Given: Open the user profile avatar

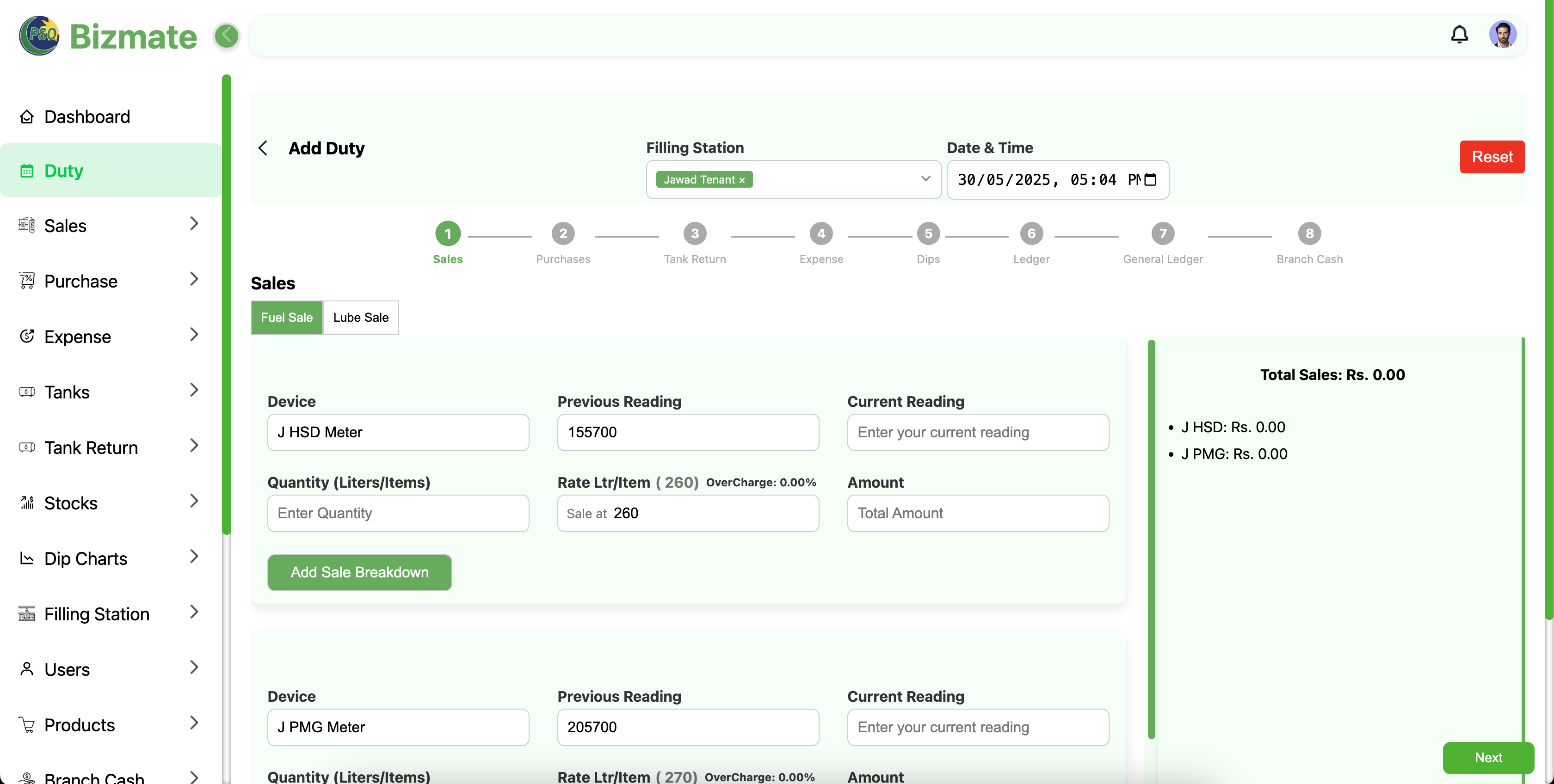Looking at the screenshot, I should tap(1502, 35).
